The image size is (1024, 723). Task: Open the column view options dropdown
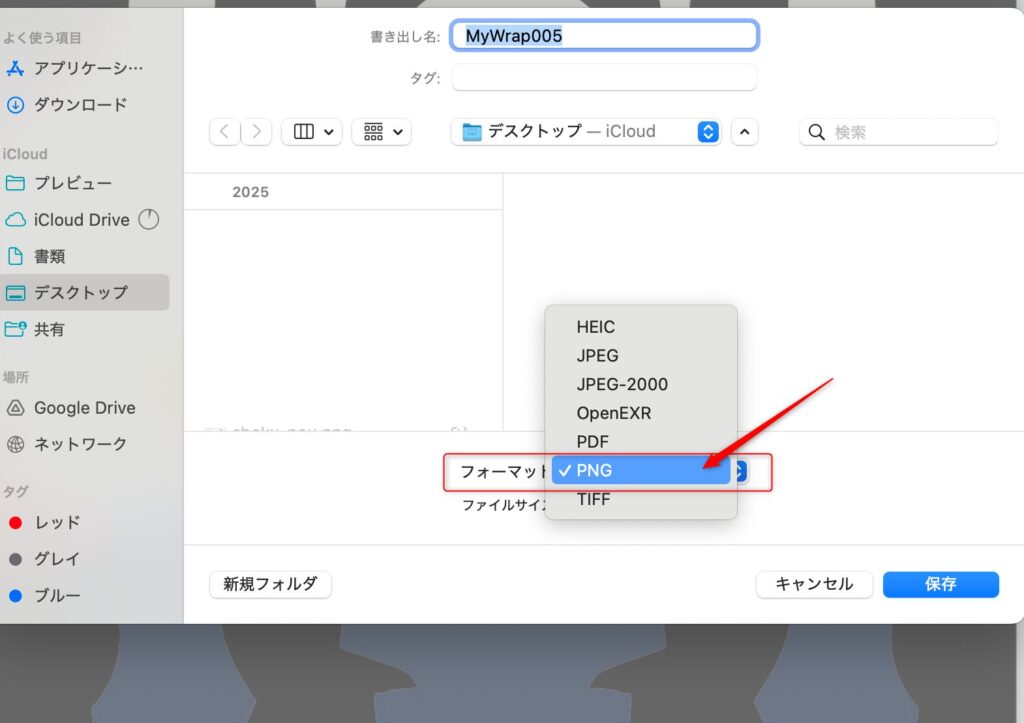(x=312, y=132)
